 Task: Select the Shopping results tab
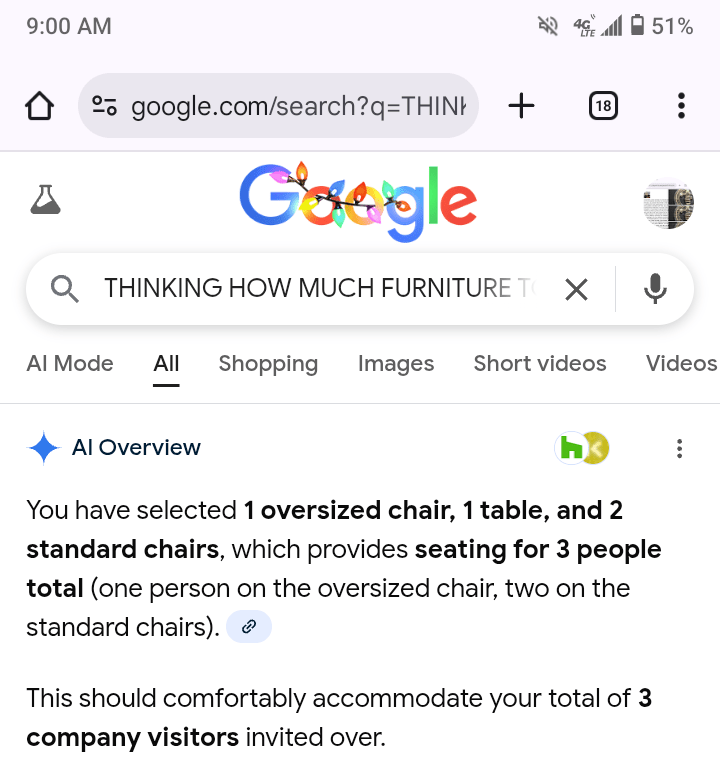tap(268, 364)
